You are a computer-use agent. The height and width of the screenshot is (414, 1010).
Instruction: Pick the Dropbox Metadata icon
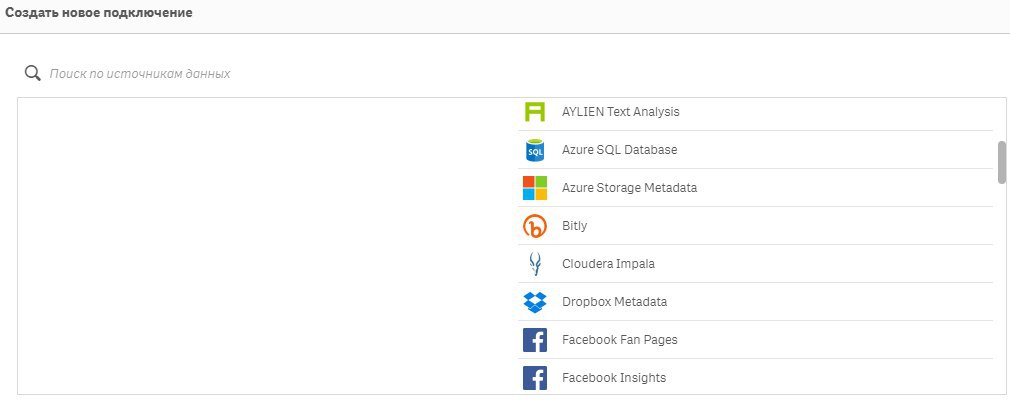535,302
